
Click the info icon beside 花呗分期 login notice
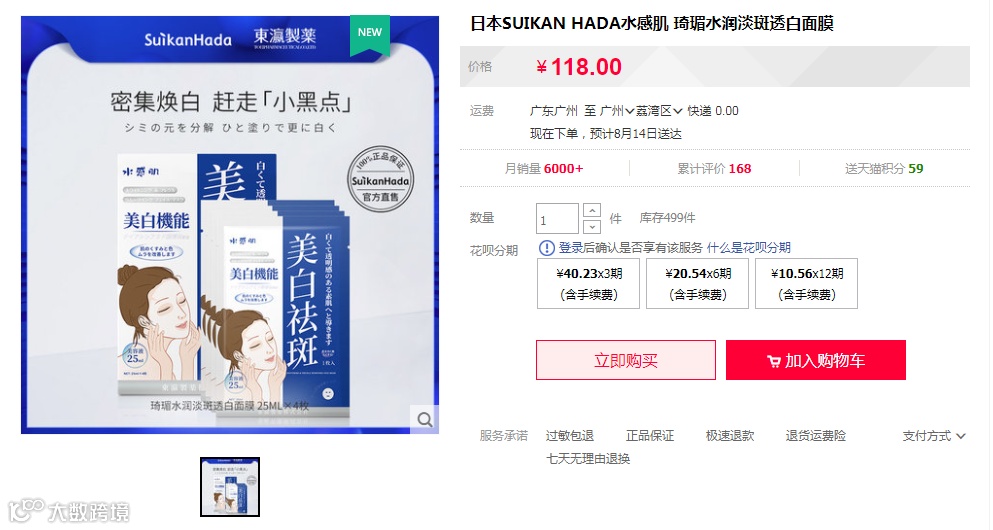(x=547, y=248)
